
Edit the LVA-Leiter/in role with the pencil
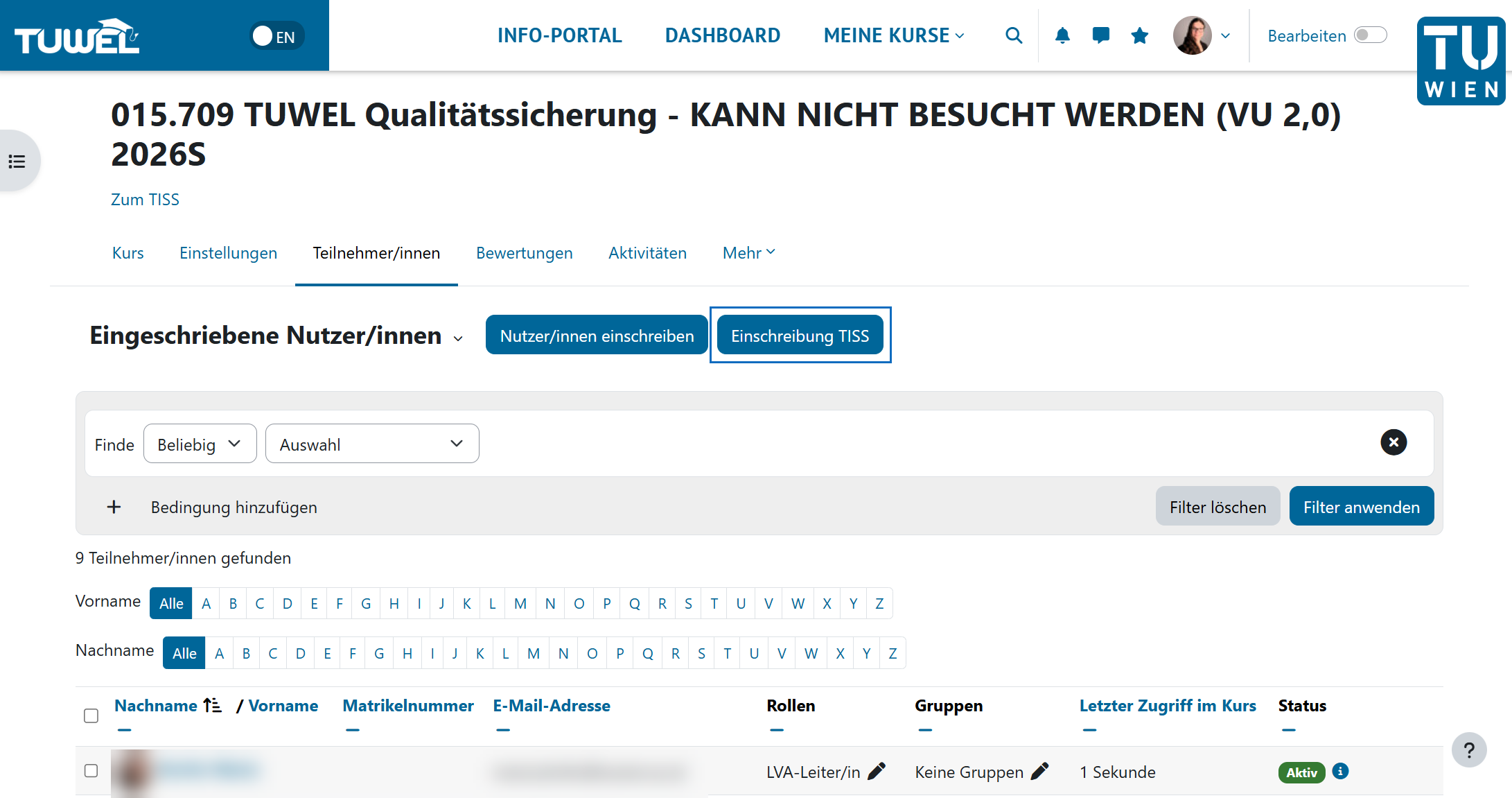[x=877, y=770]
